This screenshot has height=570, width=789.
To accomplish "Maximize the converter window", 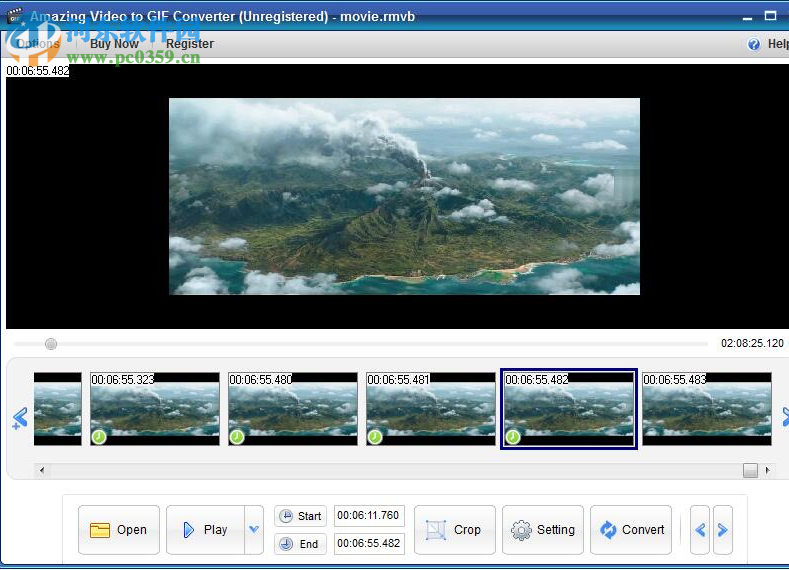I will click(770, 16).
